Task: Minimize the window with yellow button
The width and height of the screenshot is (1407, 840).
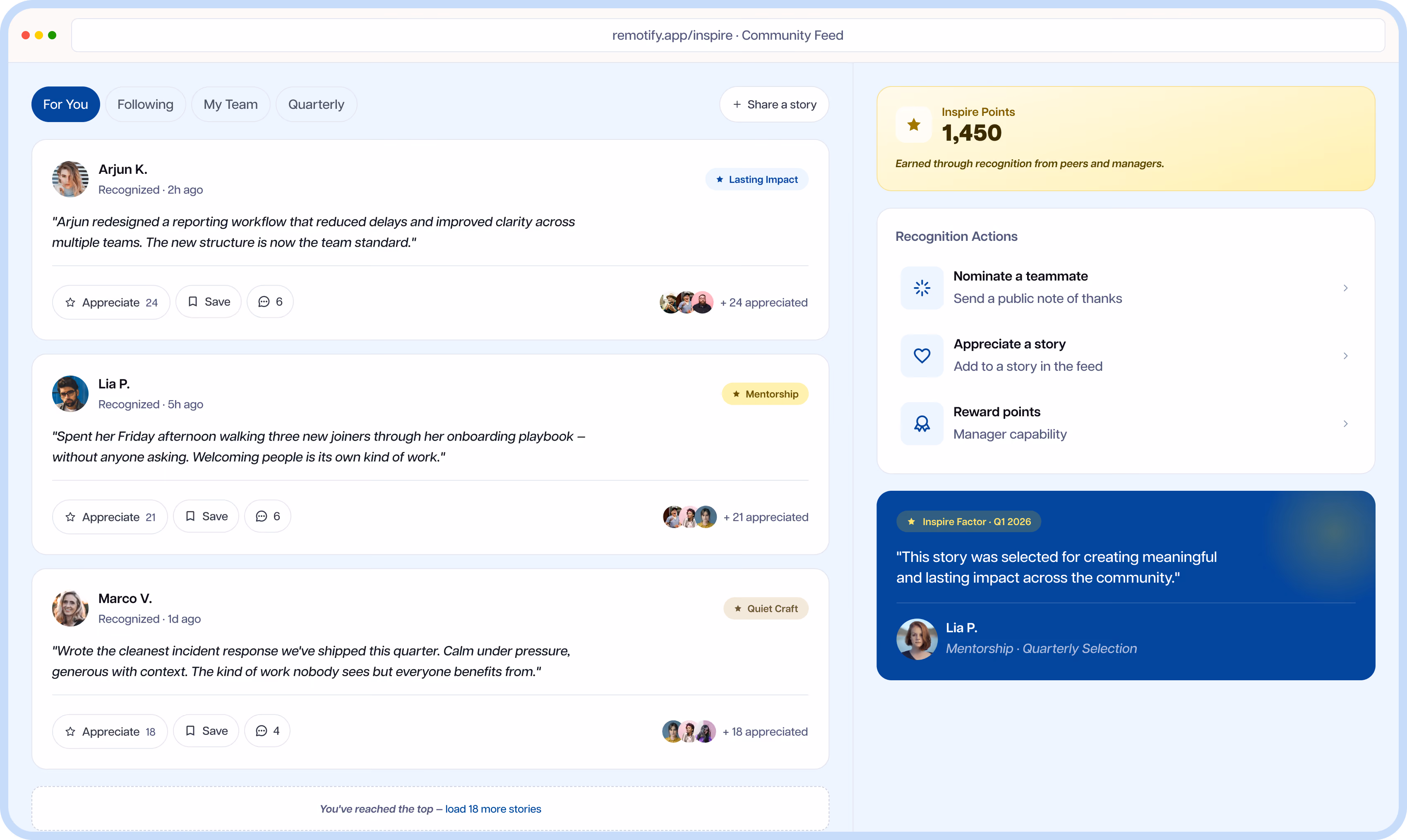Action: click(x=39, y=35)
